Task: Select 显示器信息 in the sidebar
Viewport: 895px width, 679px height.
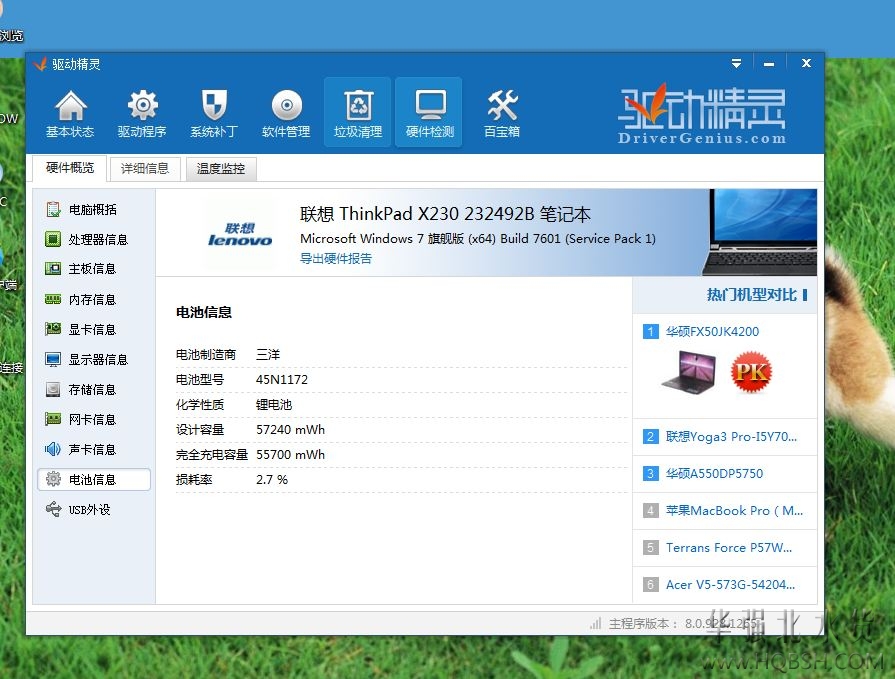Action: pyautogui.click(x=94, y=359)
